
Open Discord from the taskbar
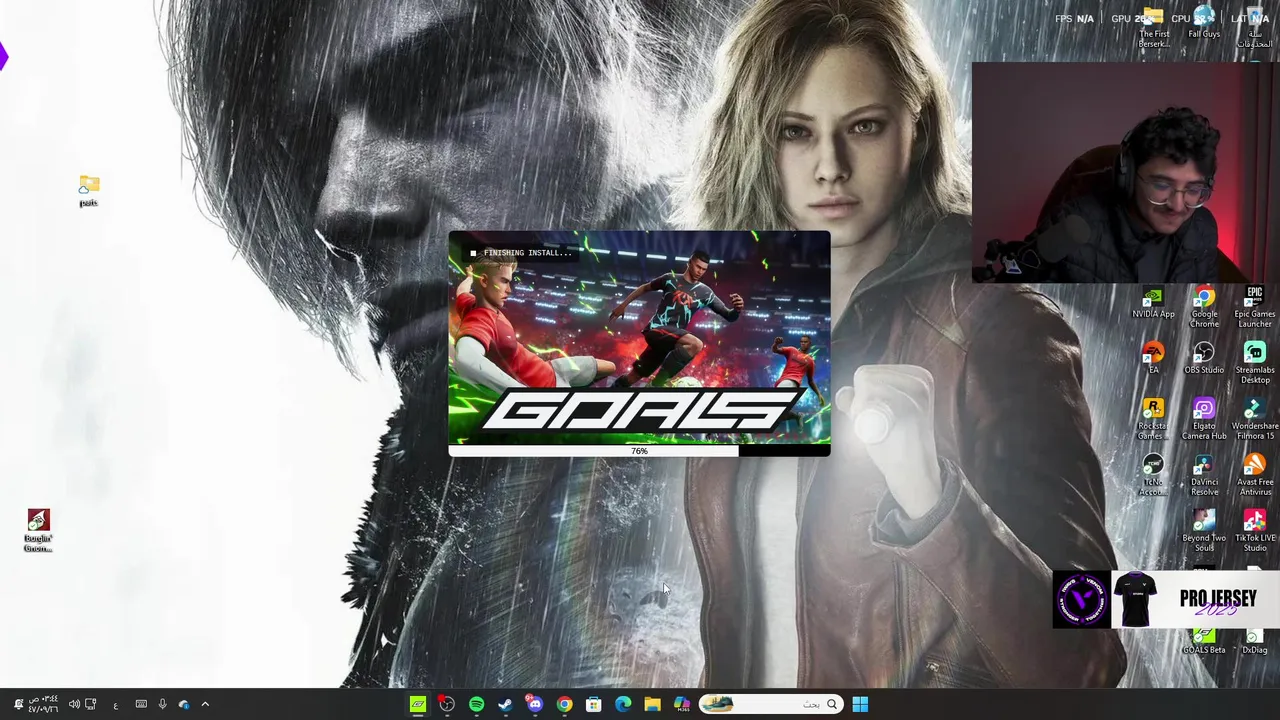click(x=535, y=704)
